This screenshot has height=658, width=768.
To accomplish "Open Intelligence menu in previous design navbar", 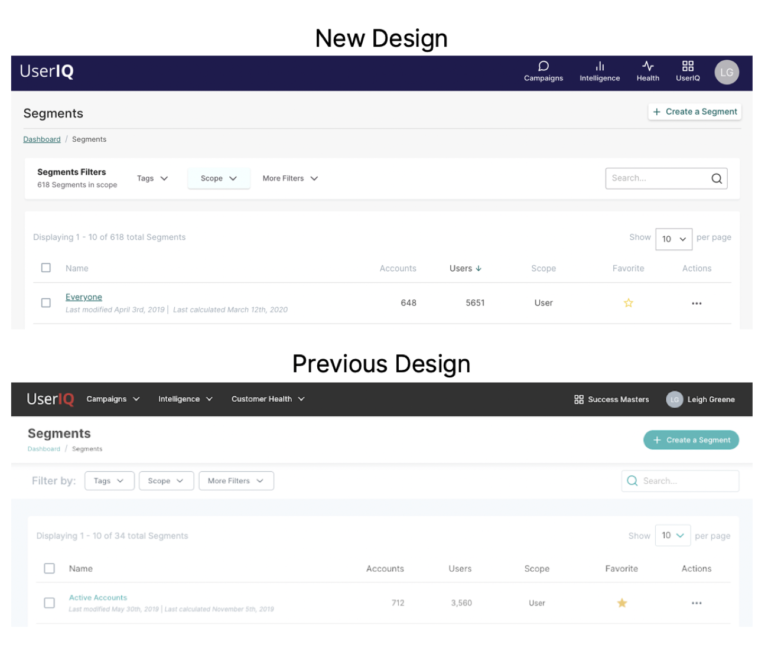I will point(185,399).
